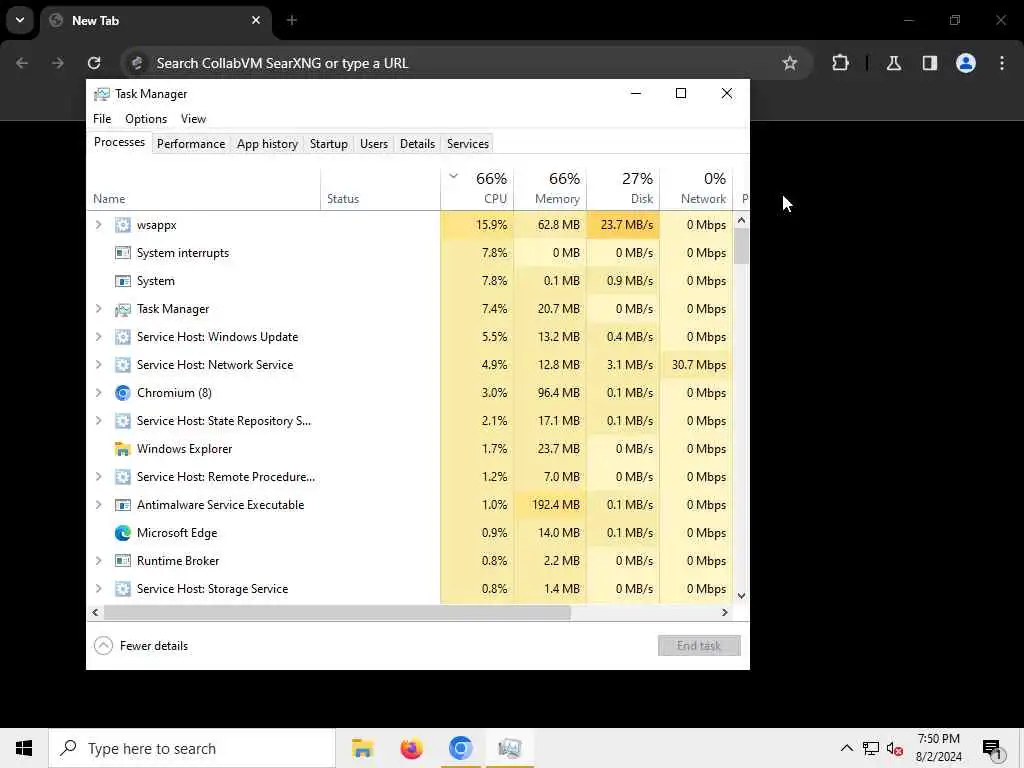Open the browser profile avatar
Screen dimensions: 1024x768
tap(966, 63)
